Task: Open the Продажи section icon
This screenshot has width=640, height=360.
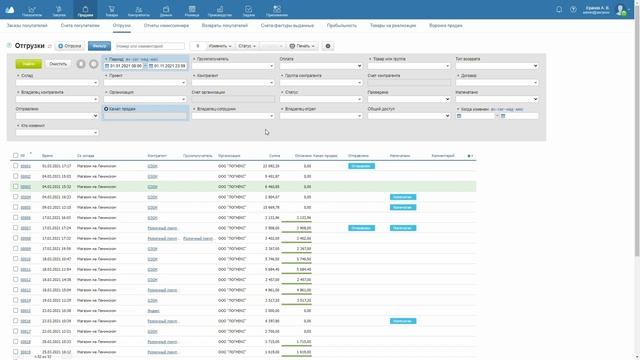Action: [85, 10]
